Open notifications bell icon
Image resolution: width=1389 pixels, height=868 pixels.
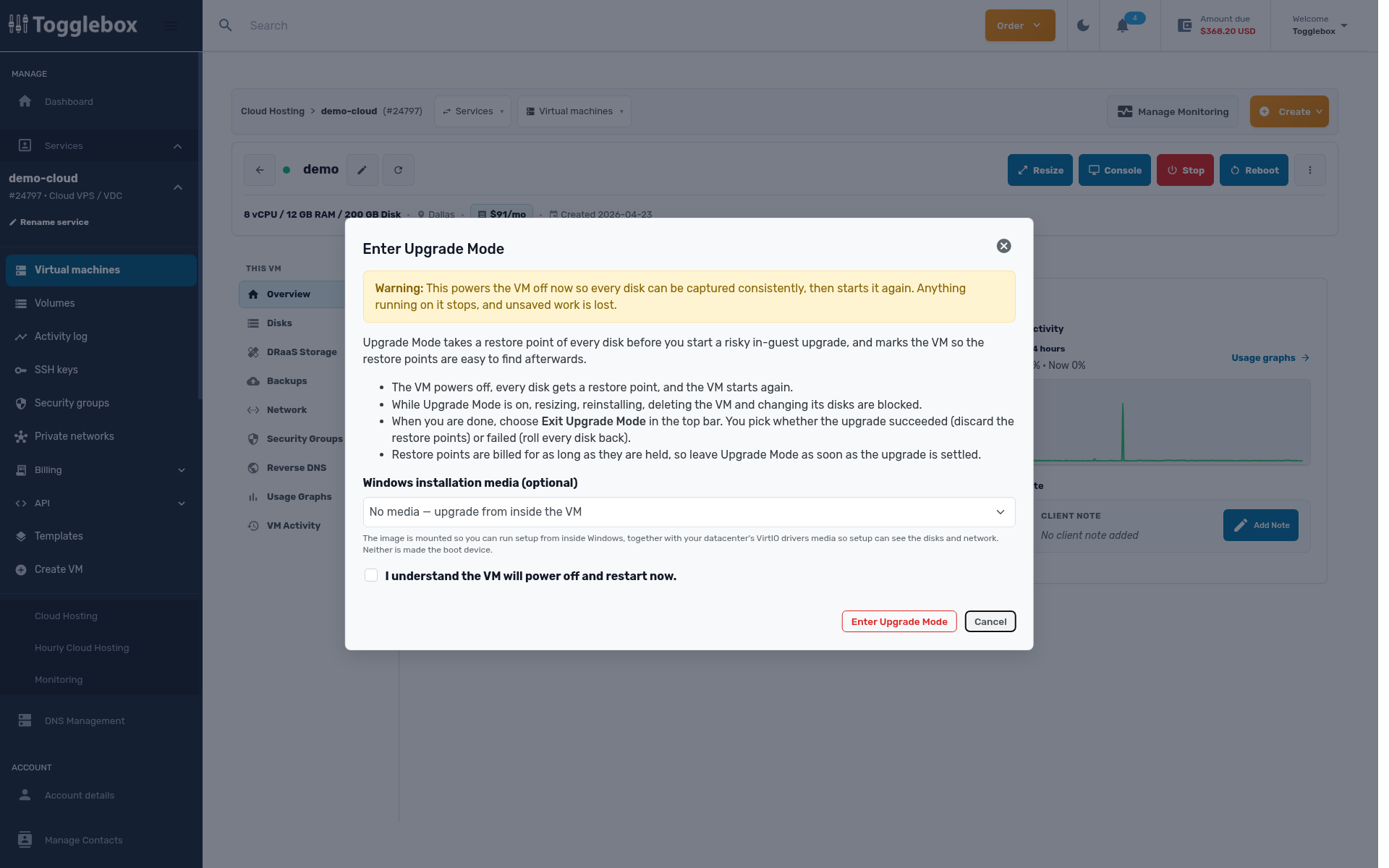click(x=1122, y=25)
